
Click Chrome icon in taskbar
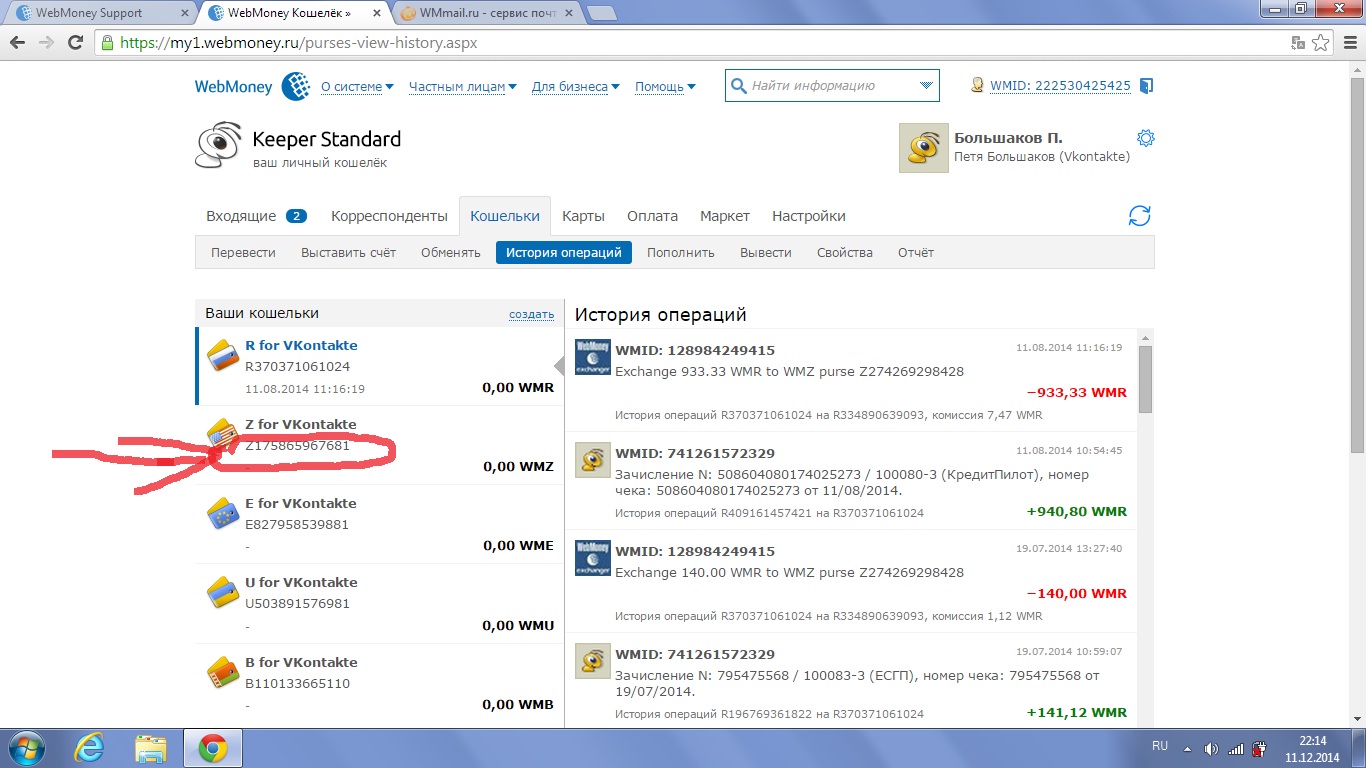[212, 748]
